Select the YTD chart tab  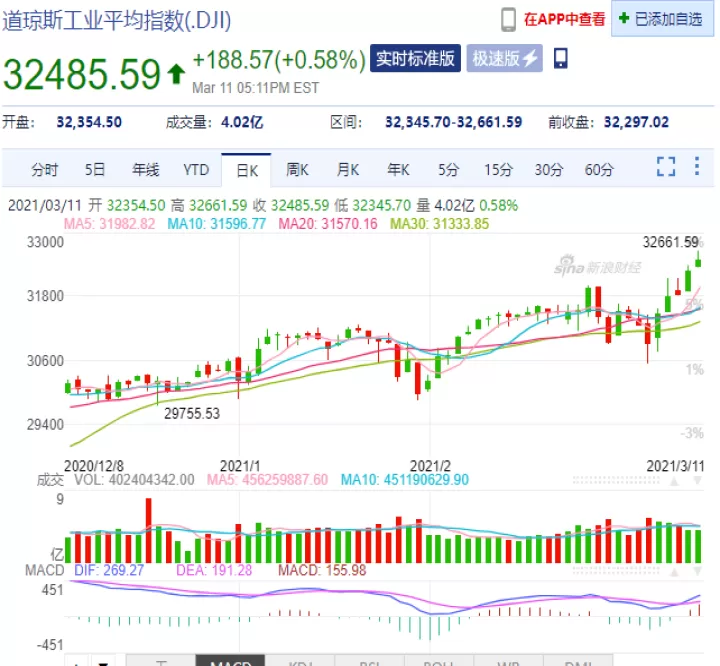196,170
